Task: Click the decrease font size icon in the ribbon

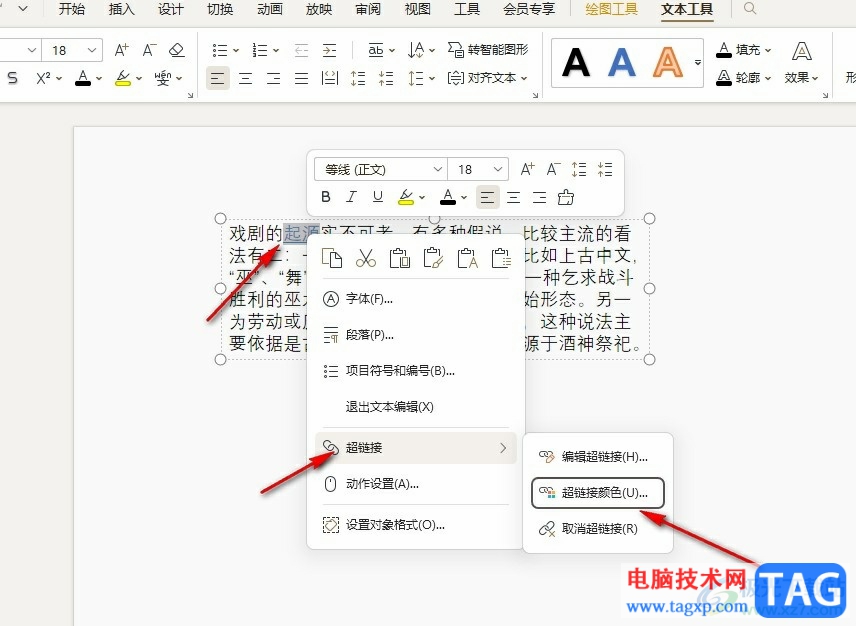Action: (149, 50)
